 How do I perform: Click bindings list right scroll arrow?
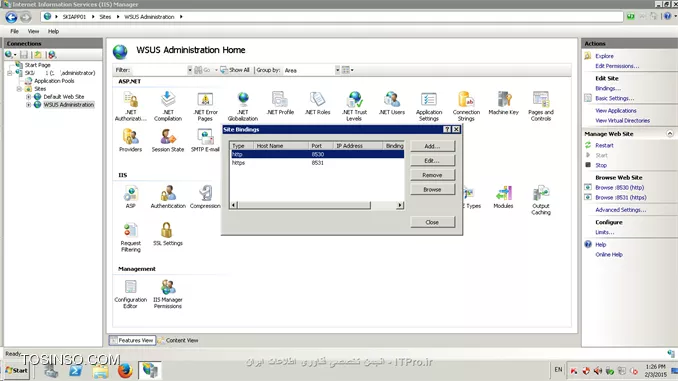[400, 205]
